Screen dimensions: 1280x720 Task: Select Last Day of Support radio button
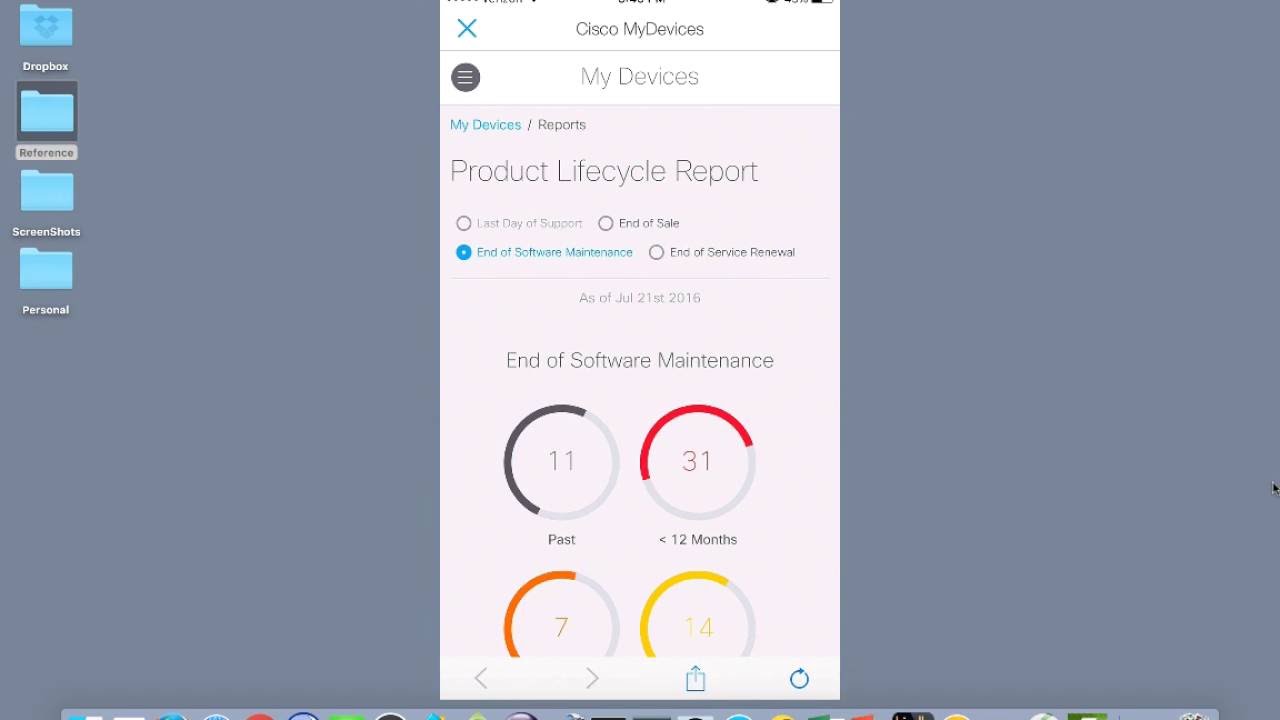tap(464, 223)
